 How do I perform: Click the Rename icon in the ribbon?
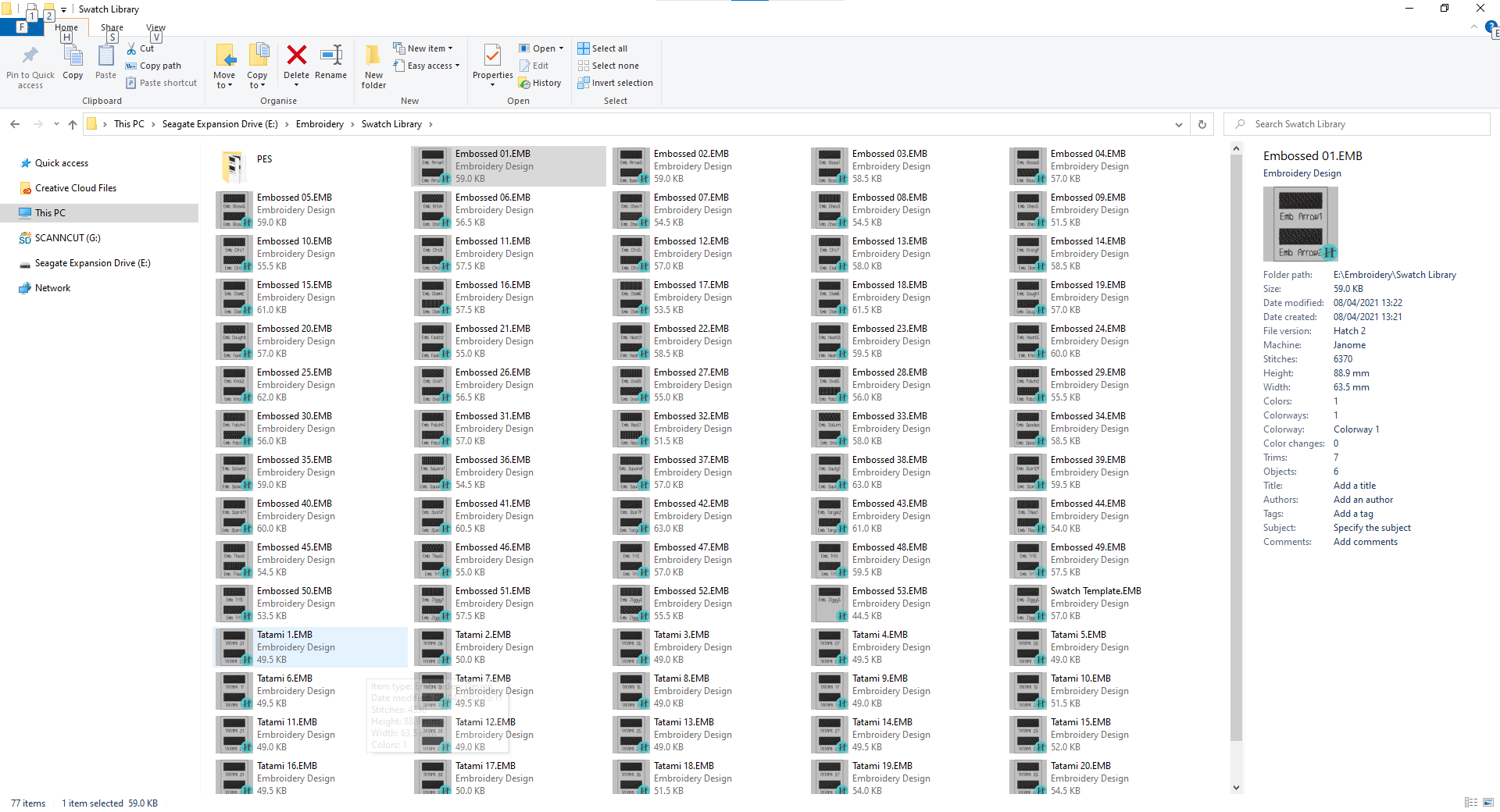(x=330, y=61)
